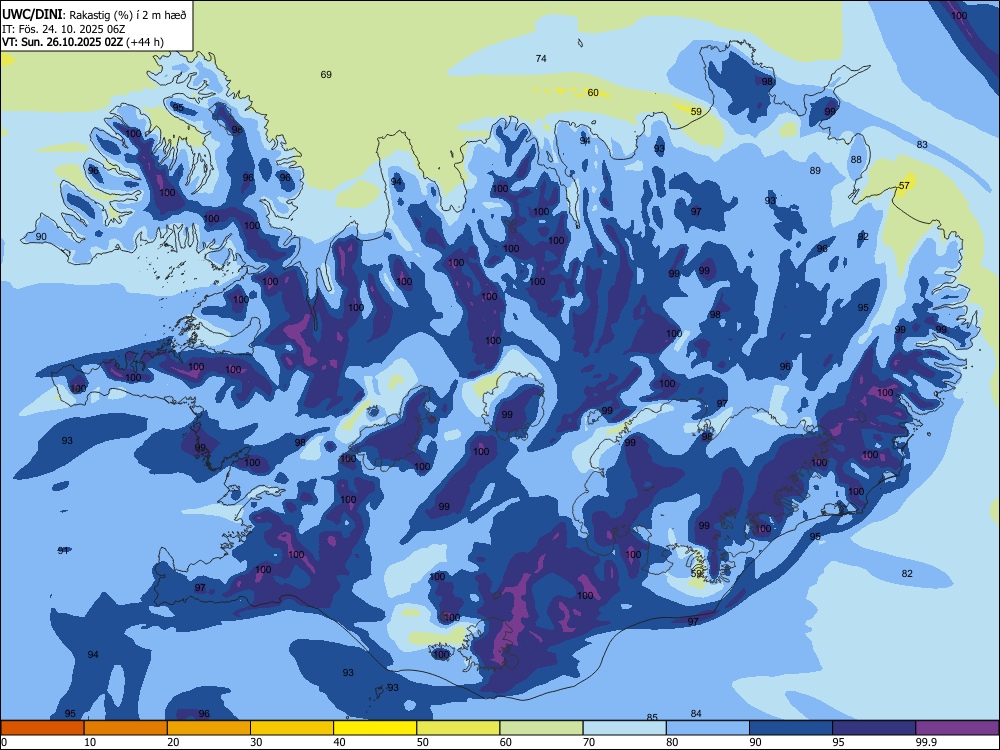Viewport: 1000px width, 750px height.
Task: Select the pale yellow 50–60 legend swatch
Action: pyautogui.click(x=459, y=728)
